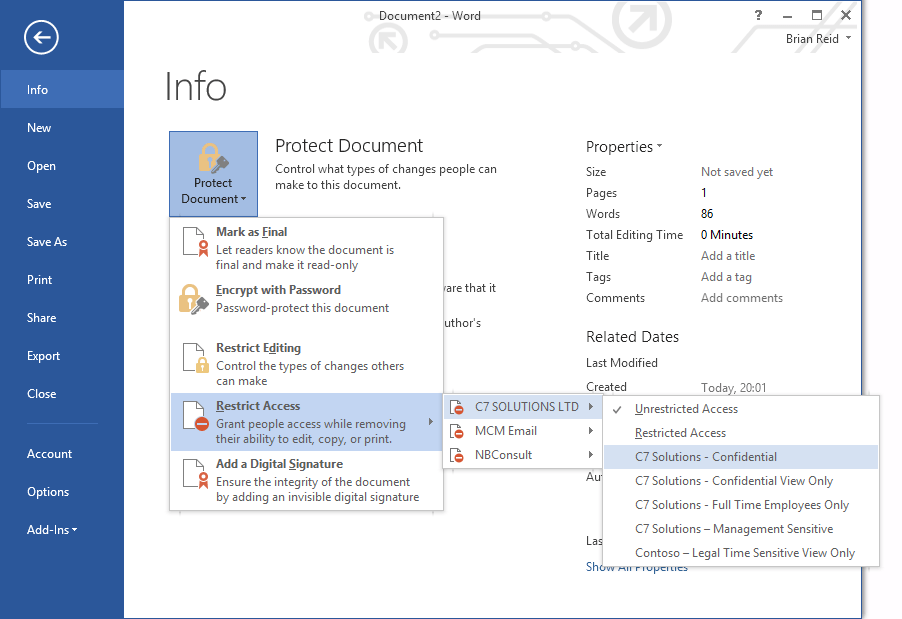Viewport: 902px width, 619px height.
Task: Open the Export tab
Action: [x=43, y=355]
